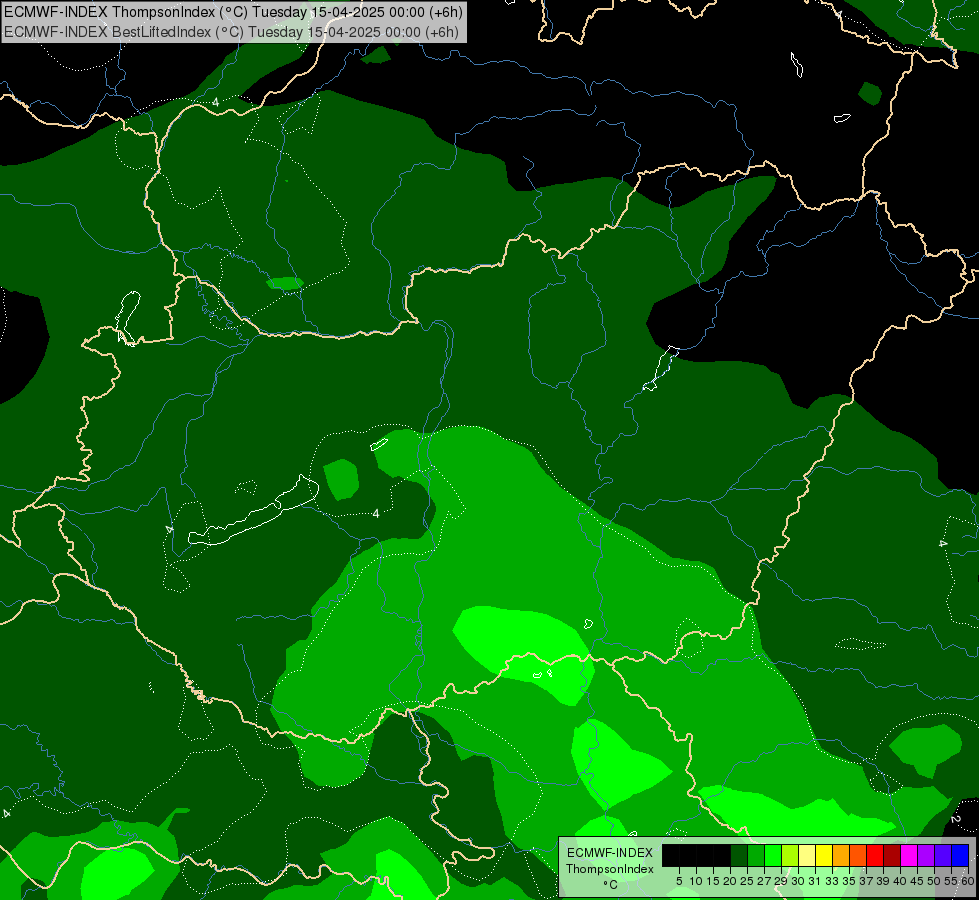Click the violet 50–55 legend swatch

coord(943,855)
